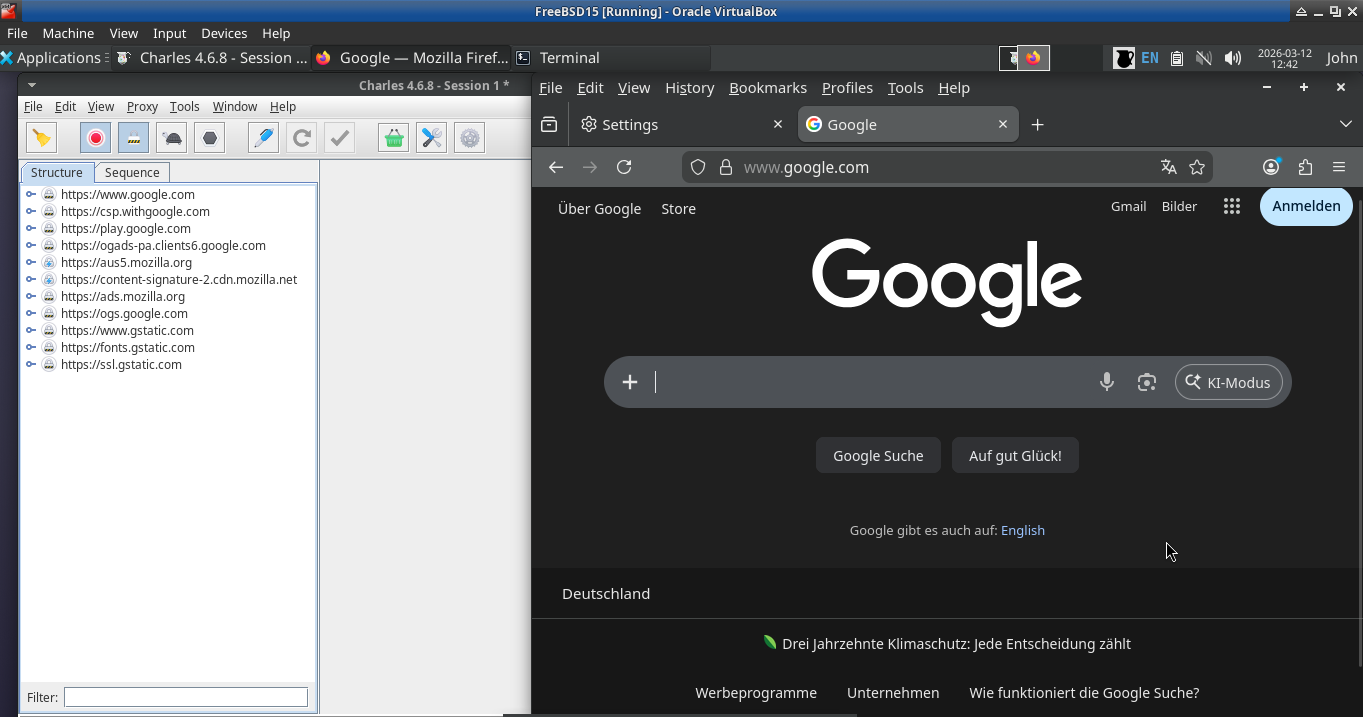Open Charles settings gear icon

469,138
